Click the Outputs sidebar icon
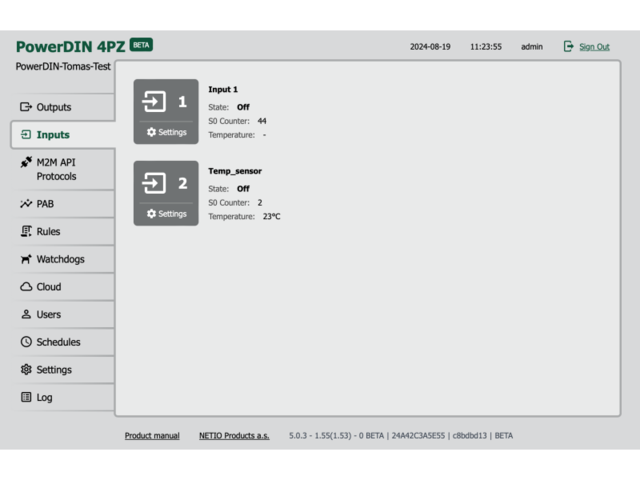 pos(27,107)
